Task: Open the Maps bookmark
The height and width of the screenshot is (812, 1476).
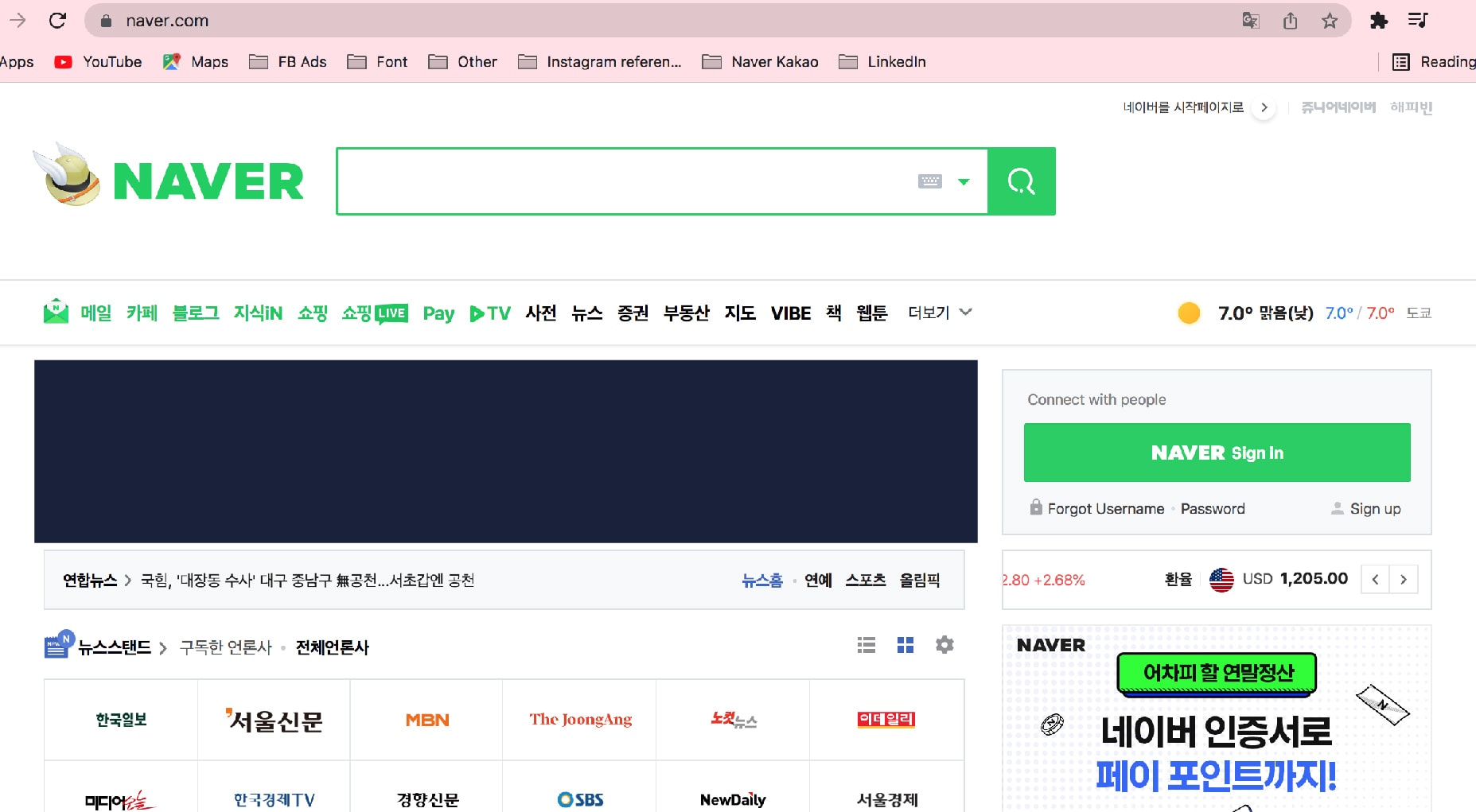Action: pos(196,62)
